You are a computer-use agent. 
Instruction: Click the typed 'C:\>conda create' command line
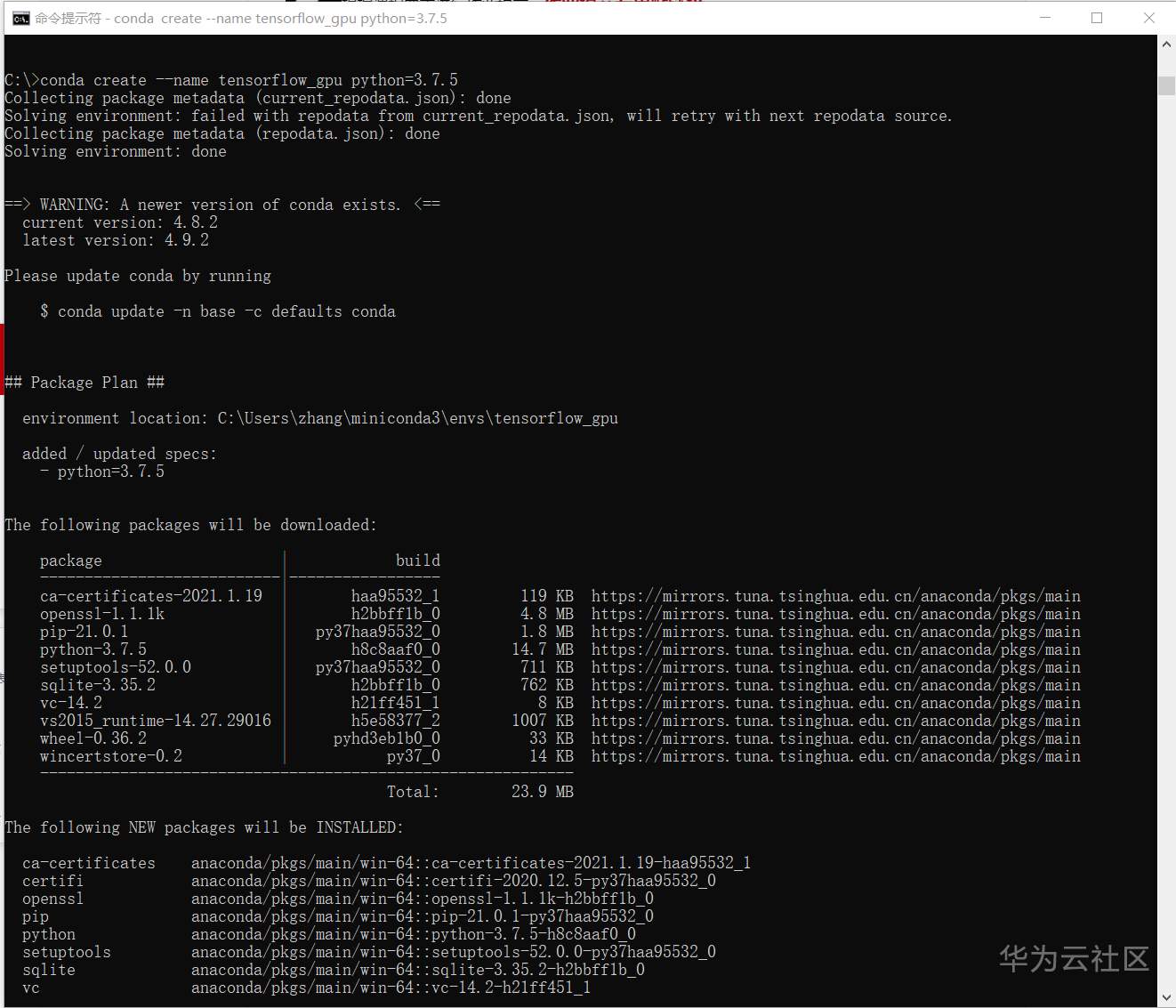(231, 80)
